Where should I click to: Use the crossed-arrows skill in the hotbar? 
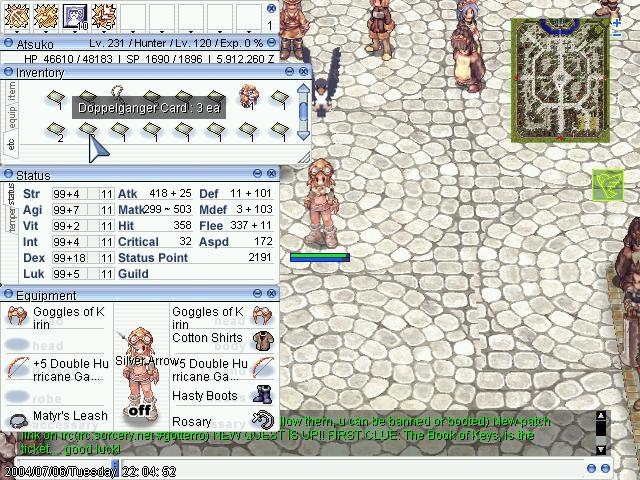pos(16,16)
